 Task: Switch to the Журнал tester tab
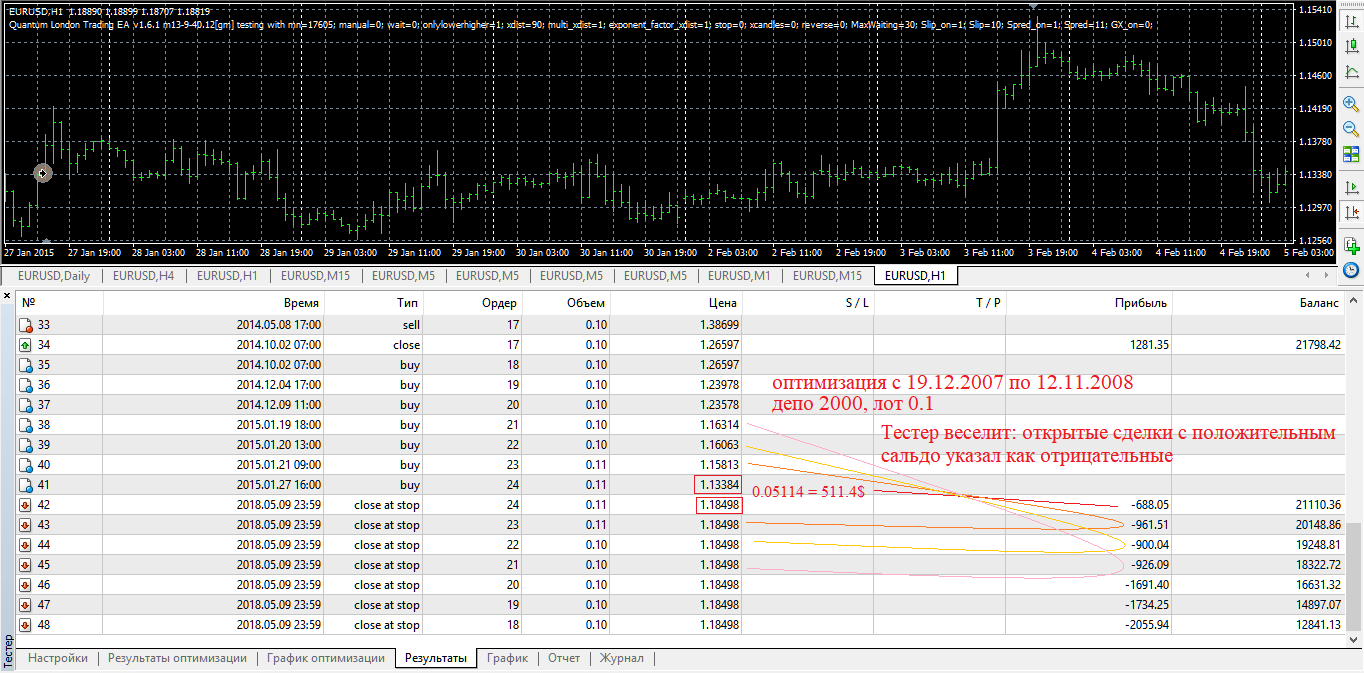(621, 658)
